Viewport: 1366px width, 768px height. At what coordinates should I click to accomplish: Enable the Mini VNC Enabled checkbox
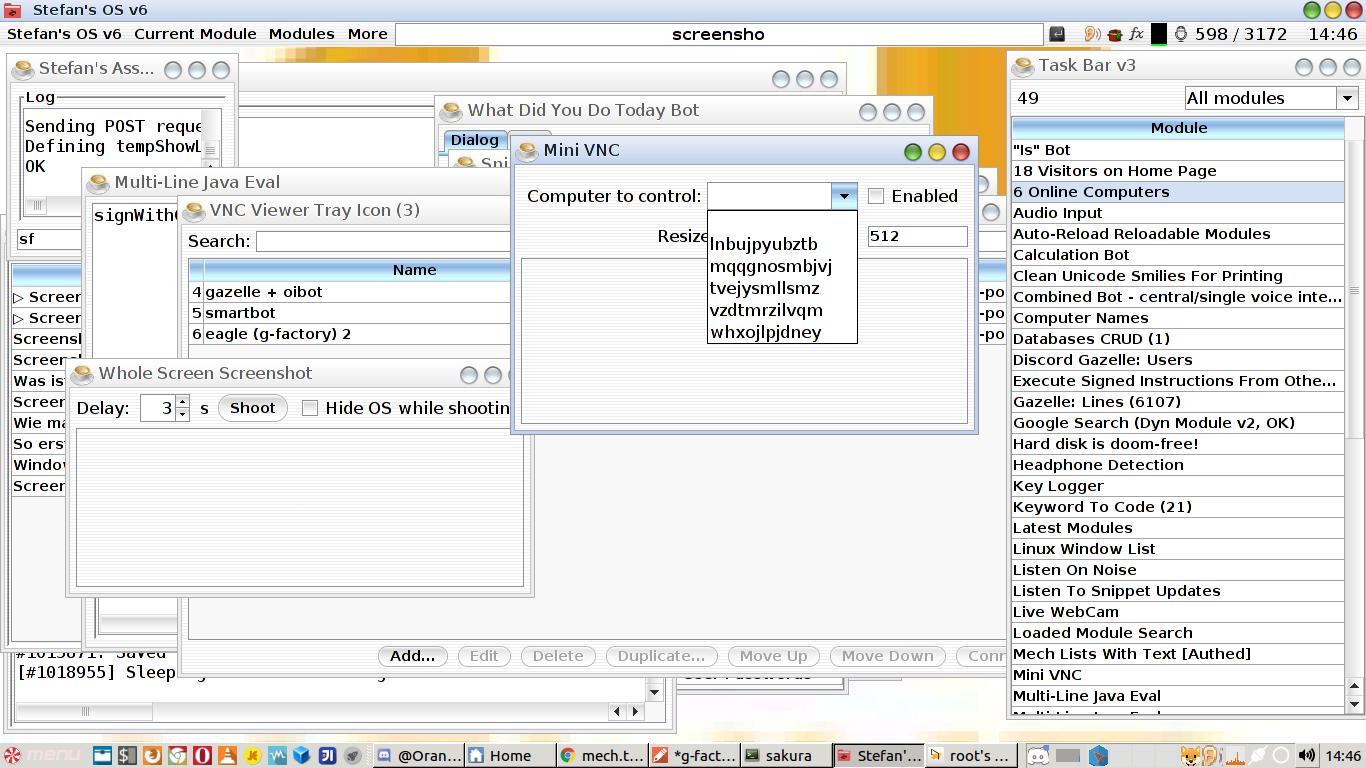876,196
